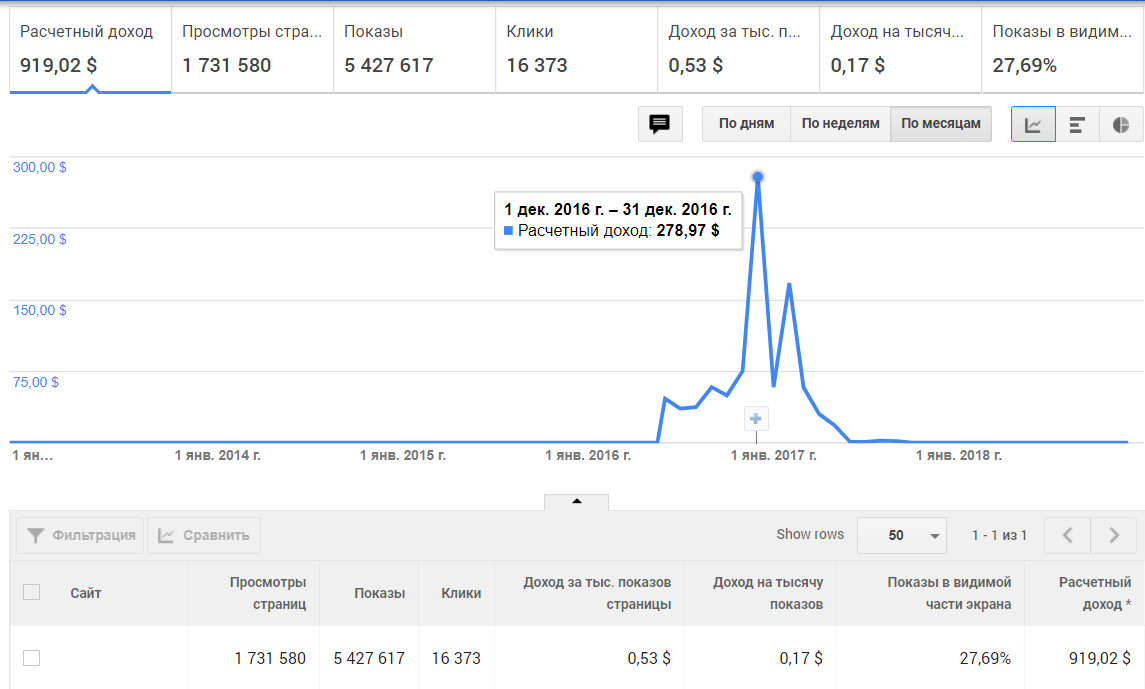This screenshot has height=689, width=1145.
Task: Open the Show rows 50 dropdown
Action: point(902,535)
